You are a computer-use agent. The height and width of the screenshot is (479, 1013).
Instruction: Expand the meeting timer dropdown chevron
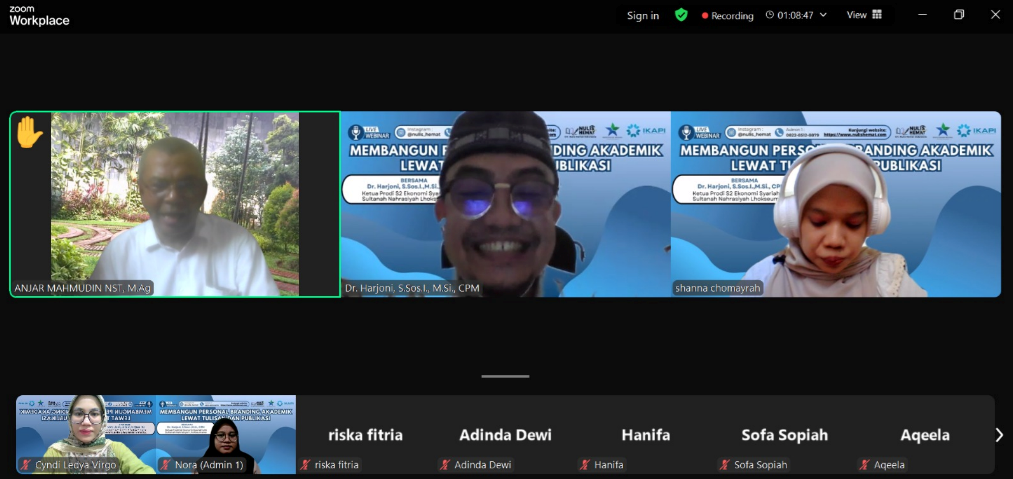tap(824, 15)
